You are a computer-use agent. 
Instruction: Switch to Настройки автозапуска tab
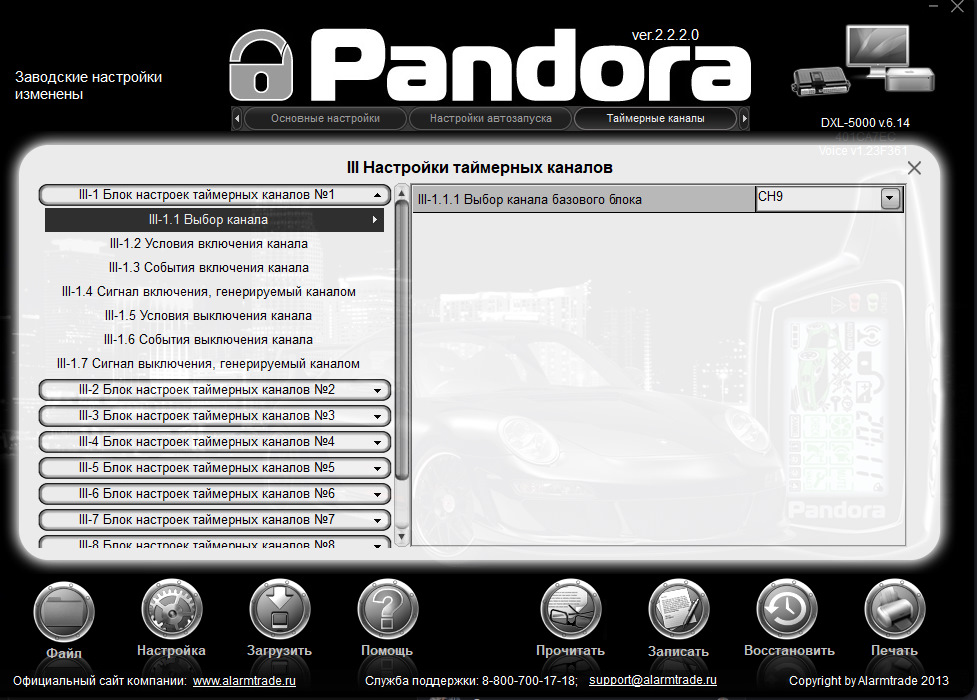tap(490, 118)
